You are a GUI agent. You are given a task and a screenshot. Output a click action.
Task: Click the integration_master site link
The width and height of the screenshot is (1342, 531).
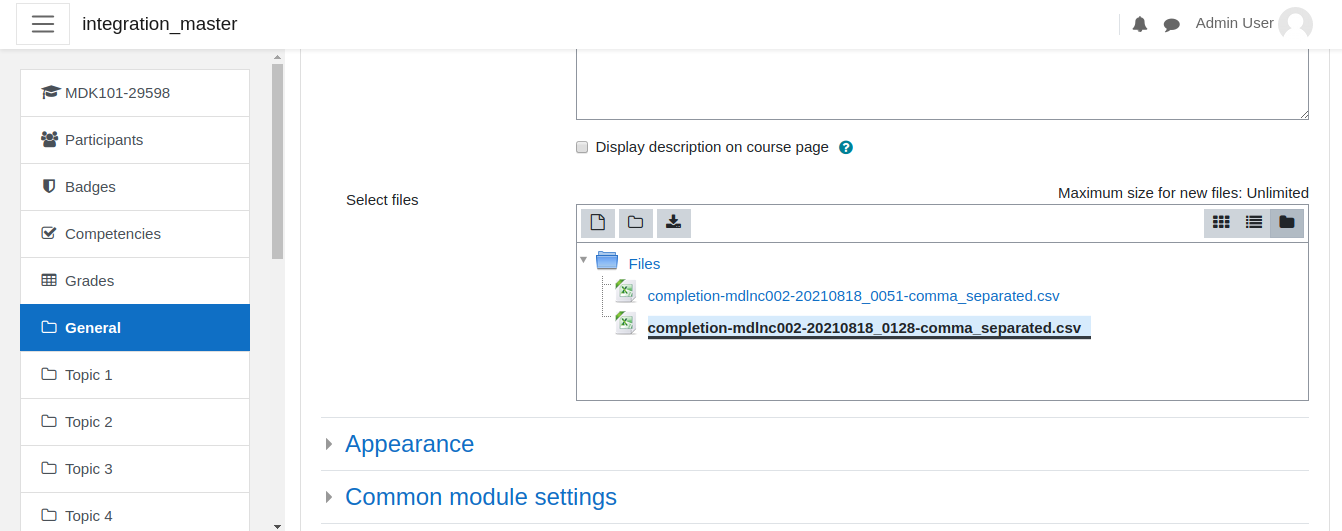coord(160,24)
